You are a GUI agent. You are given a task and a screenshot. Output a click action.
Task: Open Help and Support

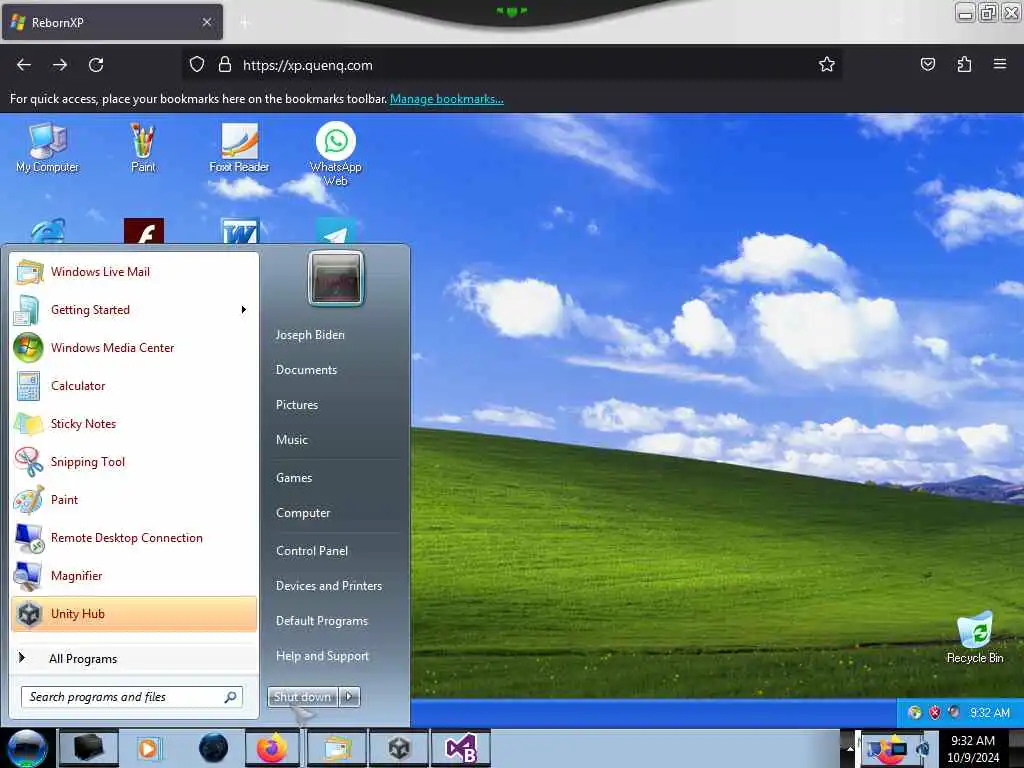323,656
